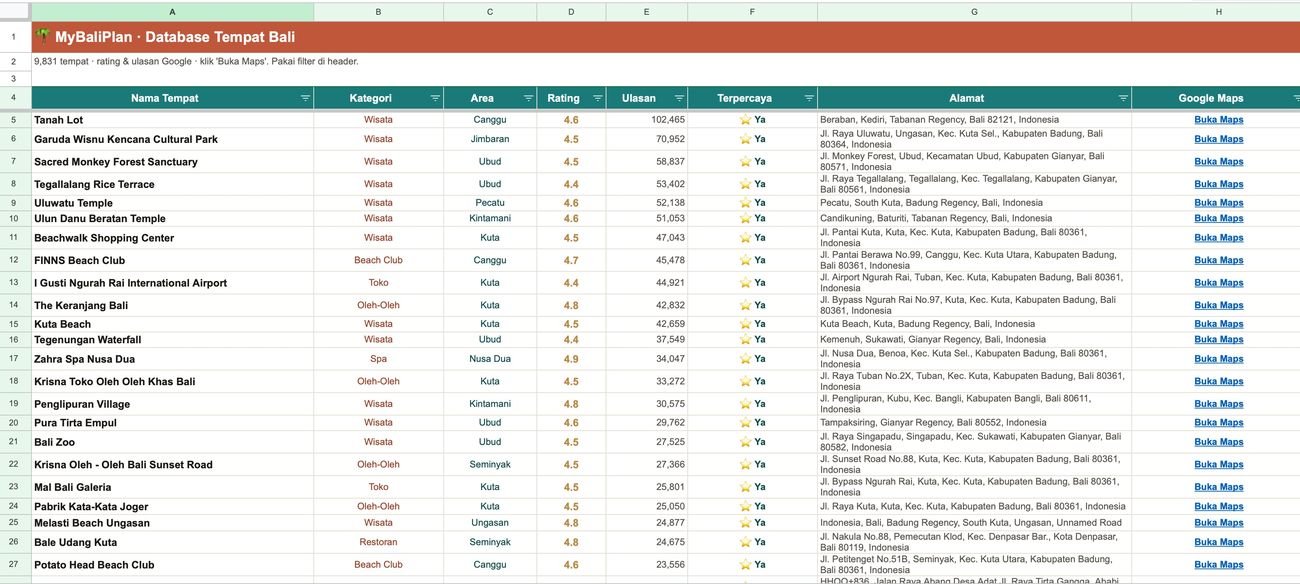The height and width of the screenshot is (584, 1300).
Task: Open the filter icon on Nama Tempat header
Action: [305, 98]
